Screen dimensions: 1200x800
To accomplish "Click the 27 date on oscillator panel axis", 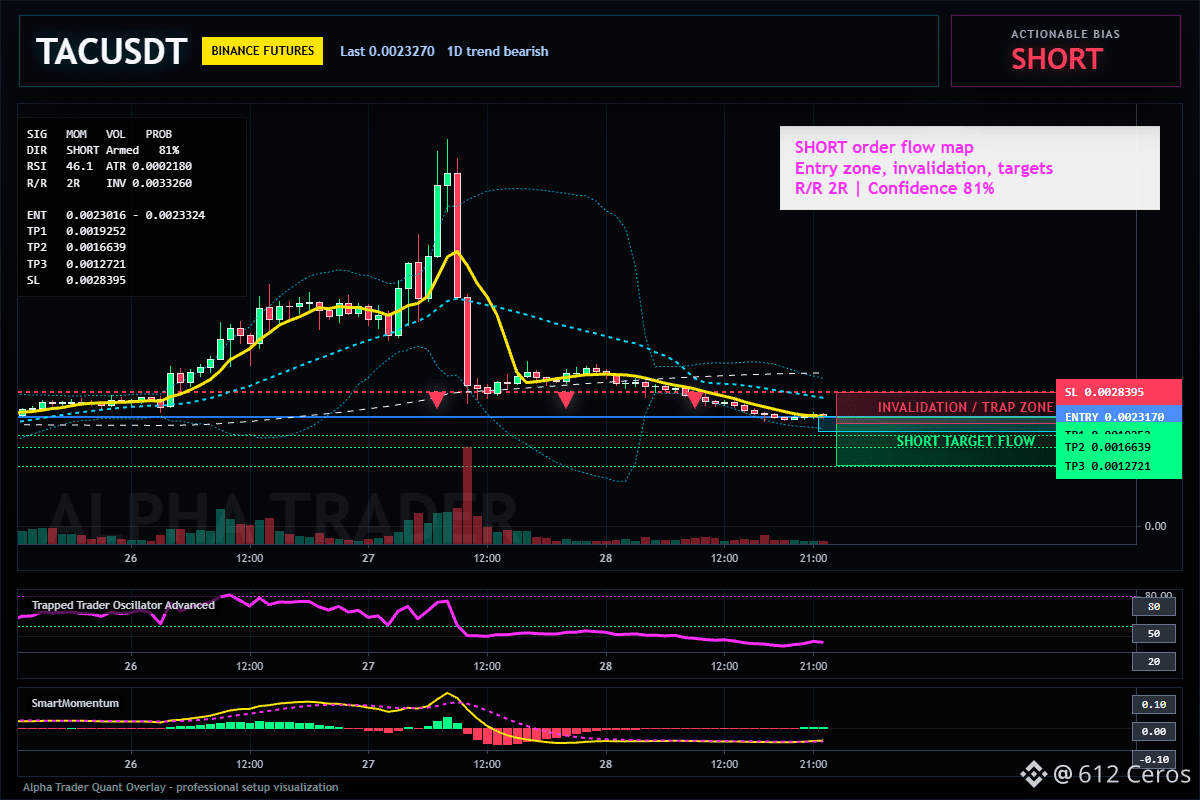I will pos(368,666).
